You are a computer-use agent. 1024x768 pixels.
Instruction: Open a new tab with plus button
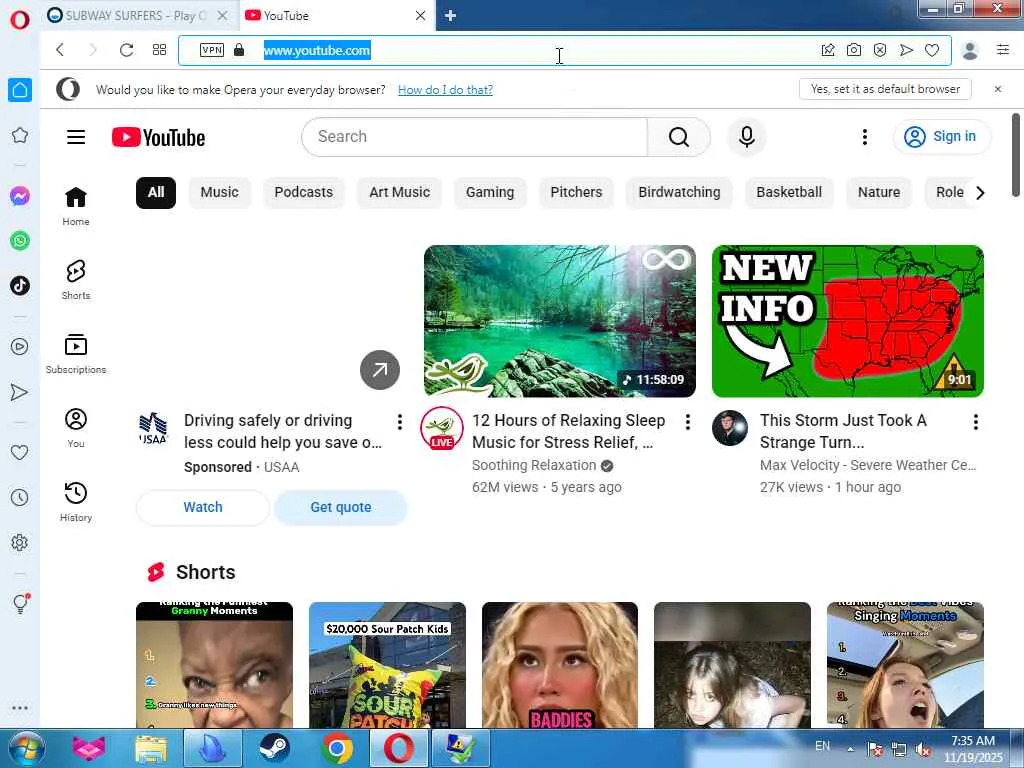[x=450, y=16]
